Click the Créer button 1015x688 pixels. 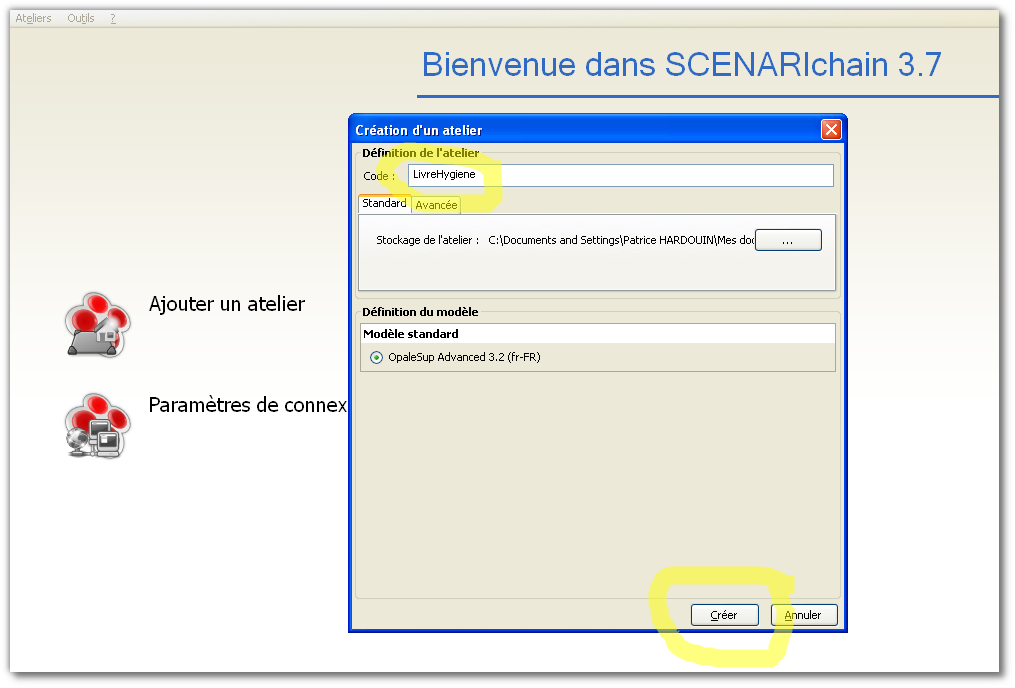(724, 615)
